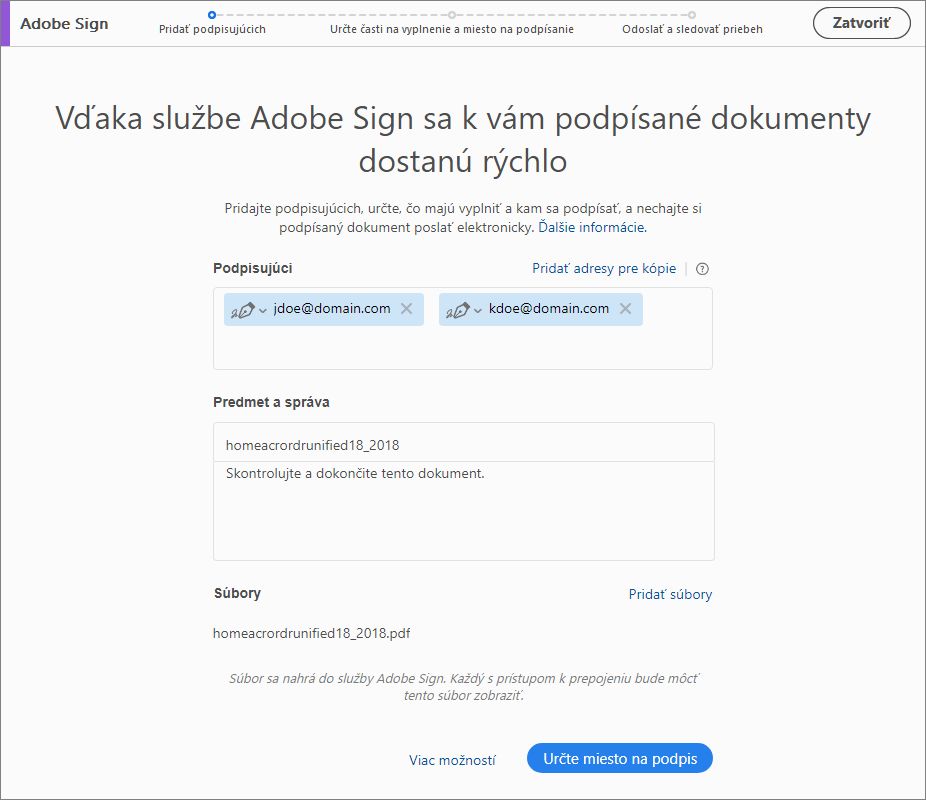Screen dimensions: 926x800
Task: Click the help question mark icon
Action: coord(702,269)
